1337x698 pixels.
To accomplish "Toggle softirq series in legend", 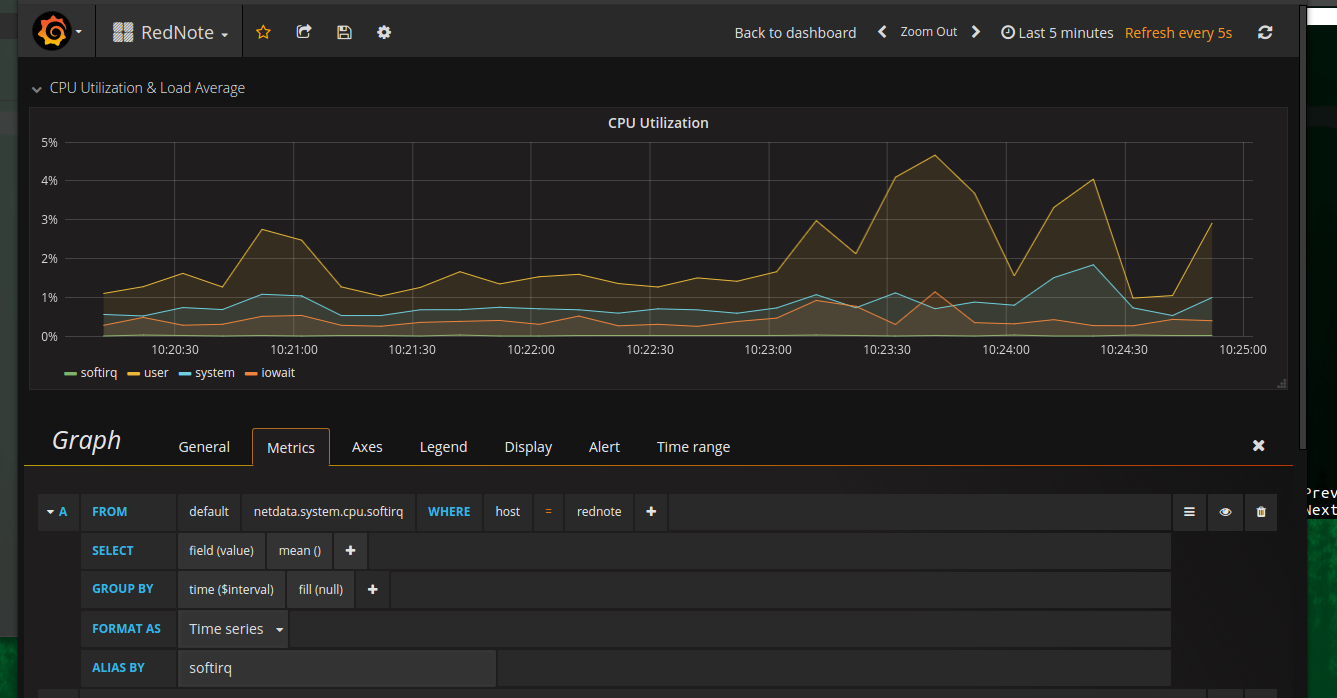I will pyautogui.click(x=99, y=373).
